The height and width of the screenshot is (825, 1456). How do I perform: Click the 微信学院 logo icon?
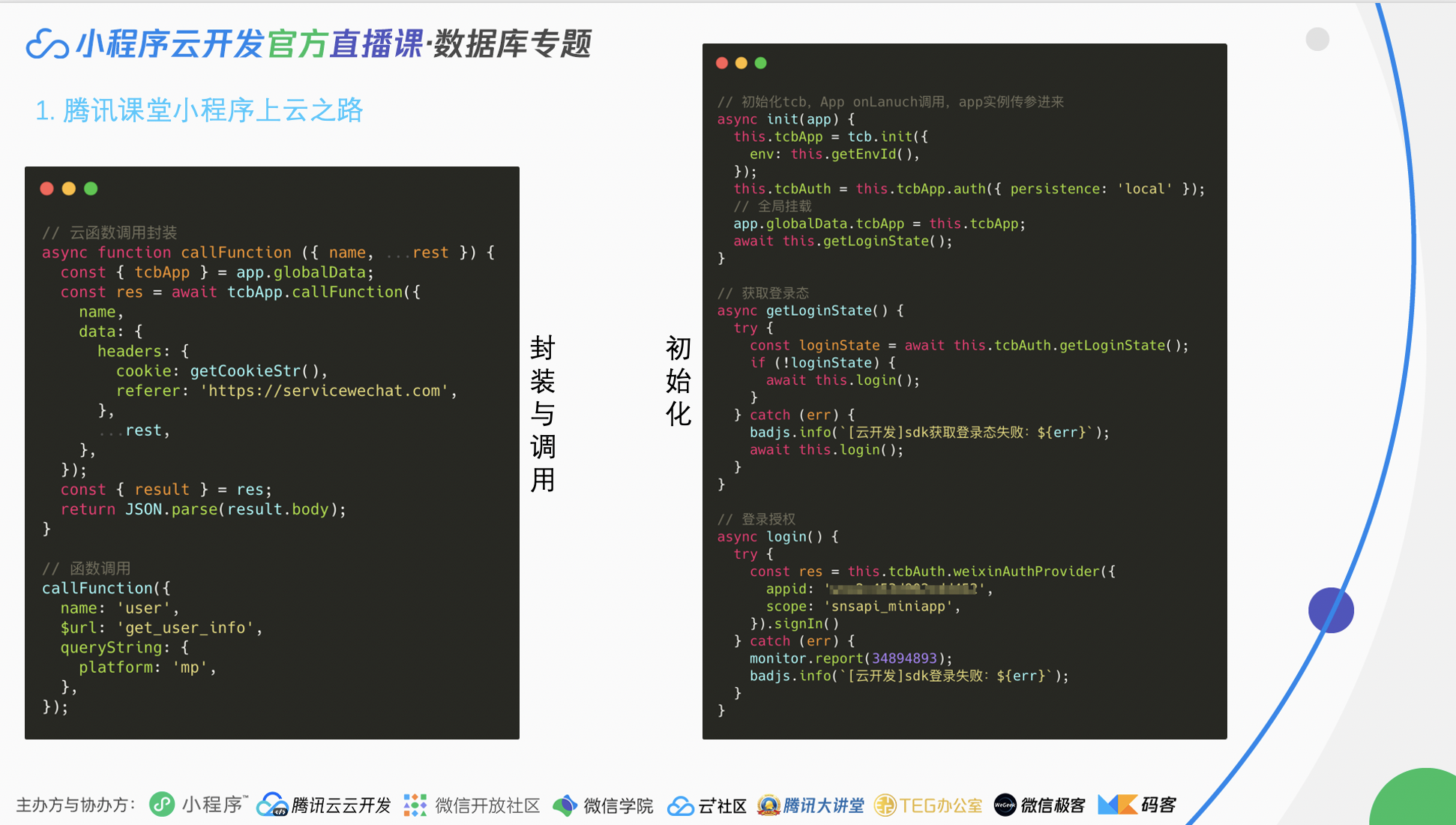565,805
